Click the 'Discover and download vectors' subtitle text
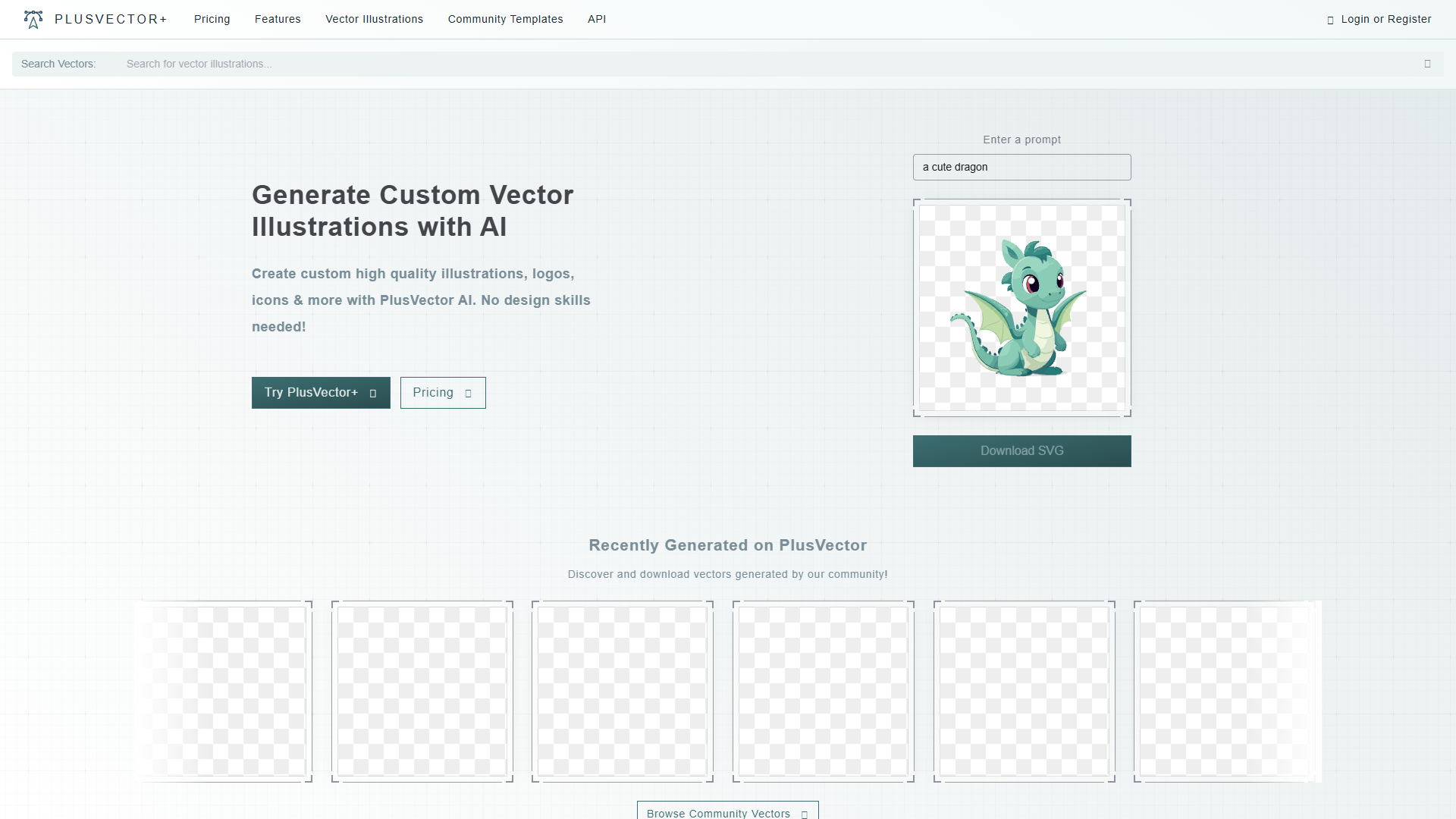The width and height of the screenshot is (1456, 819). [728, 574]
